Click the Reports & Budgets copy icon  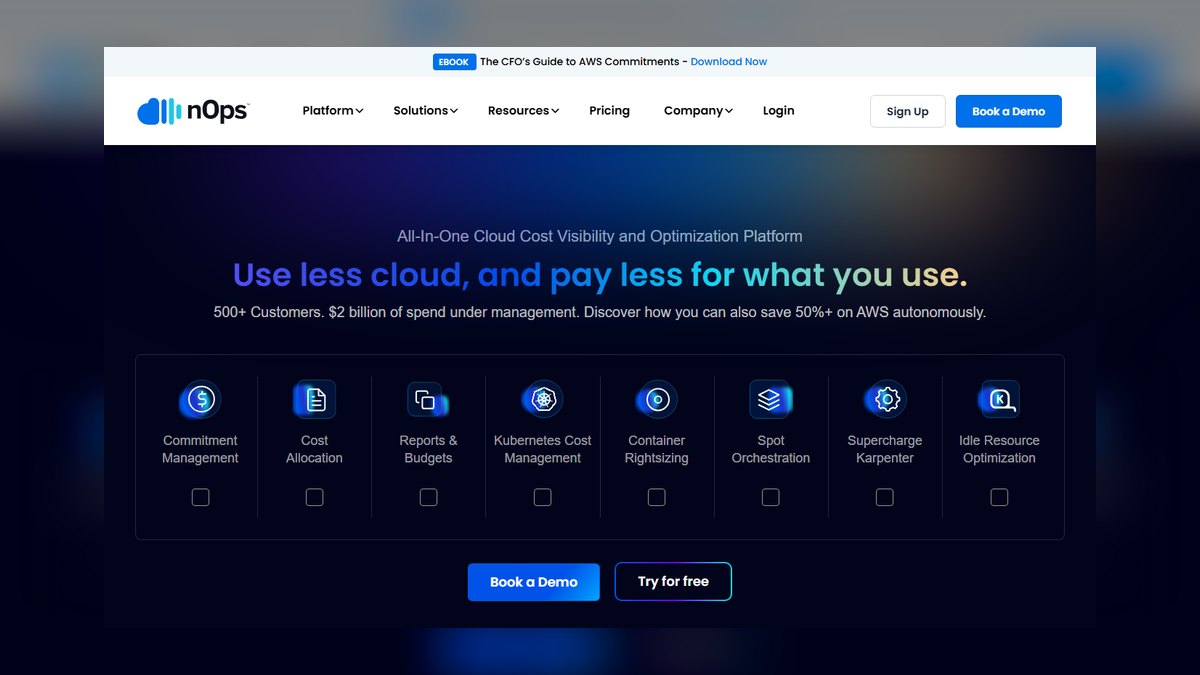pos(427,400)
